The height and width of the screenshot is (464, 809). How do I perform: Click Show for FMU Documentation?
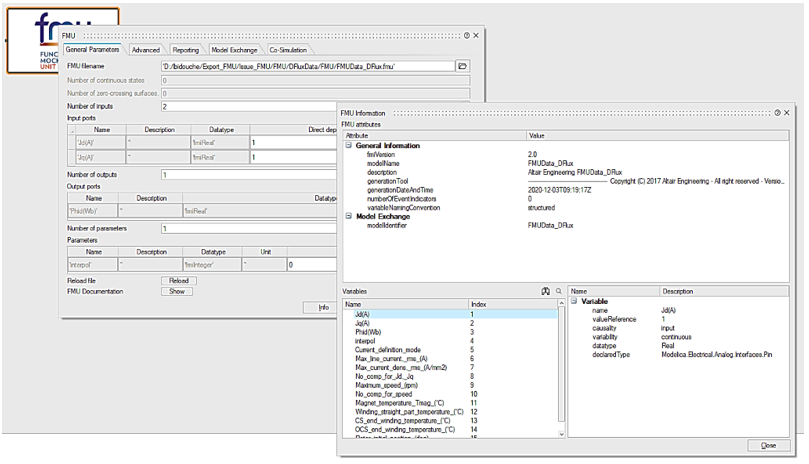(x=175, y=292)
